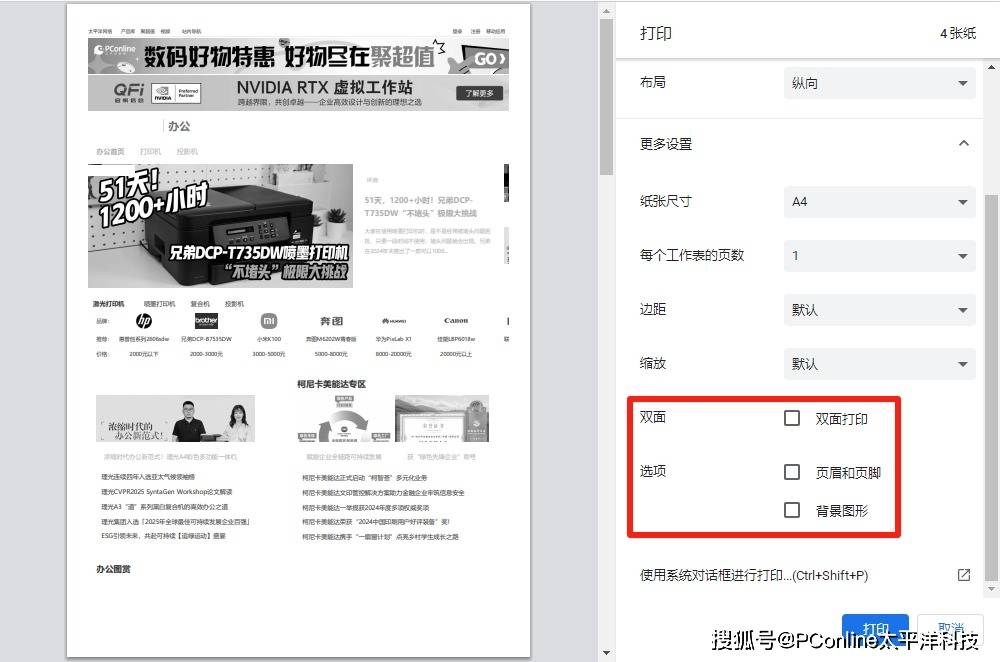Open the 布局 dropdown showing 纵向
This screenshot has height=662, width=1000.
(879, 83)
